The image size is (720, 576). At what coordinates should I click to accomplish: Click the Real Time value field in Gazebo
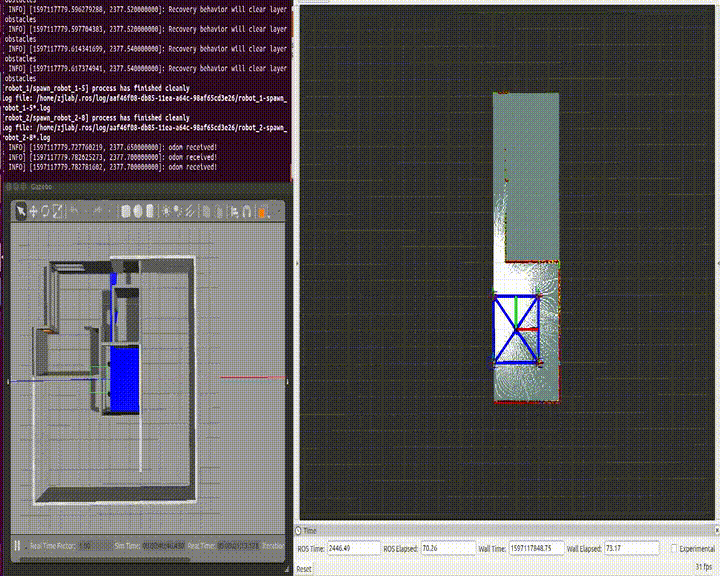(238, 546)
